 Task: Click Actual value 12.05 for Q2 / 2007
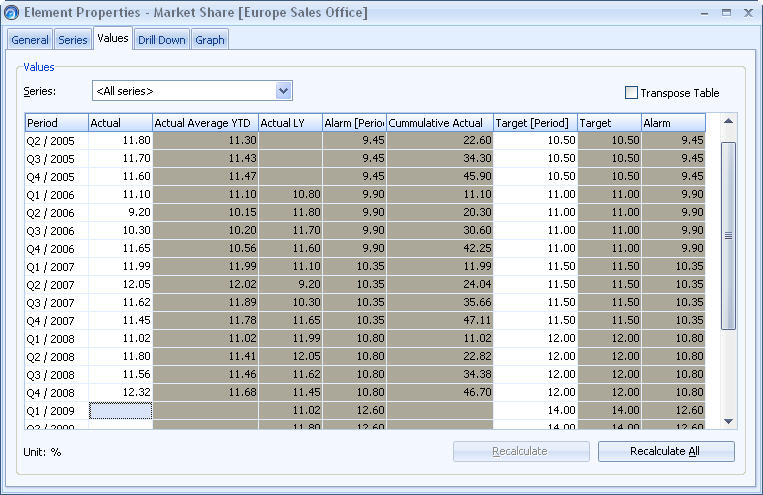pyautogui.click(x=121, y=284)
